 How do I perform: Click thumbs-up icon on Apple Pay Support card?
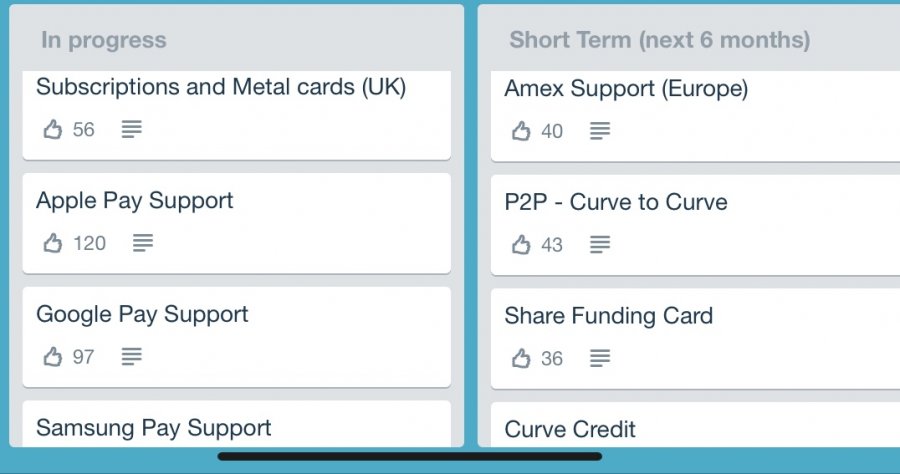(52, 243)
